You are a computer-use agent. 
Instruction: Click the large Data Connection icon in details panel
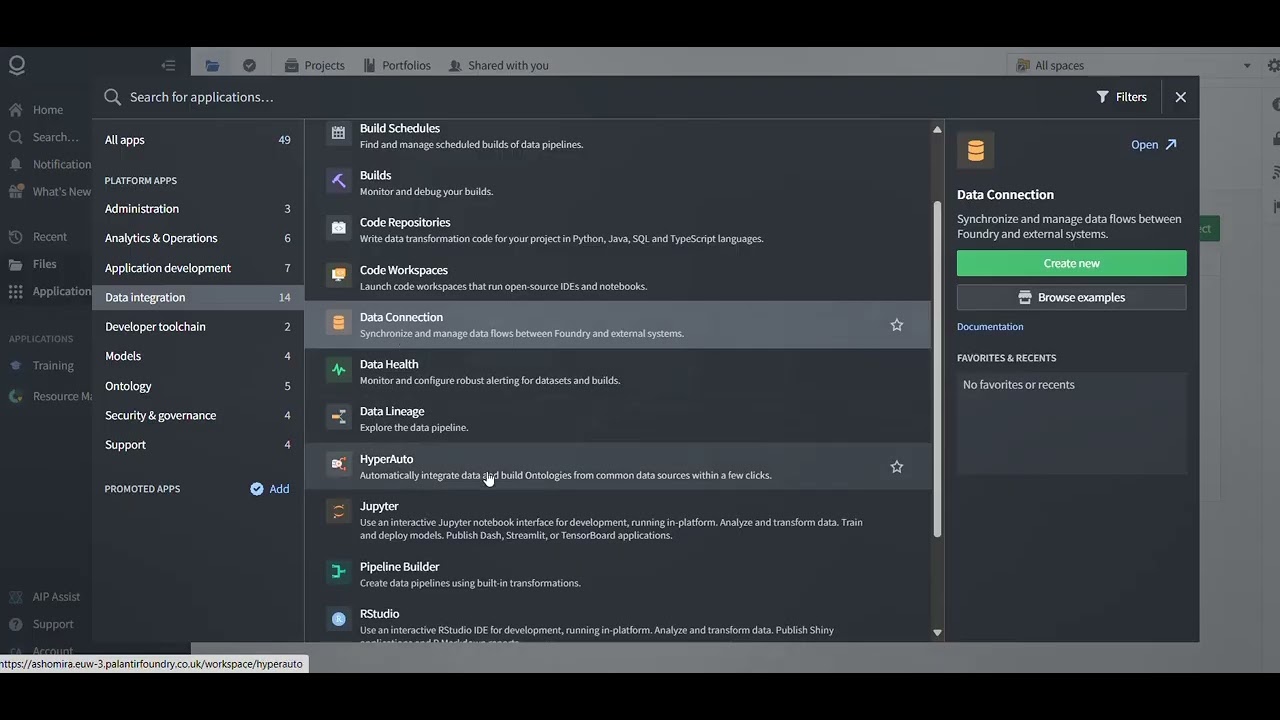click(976, 150)
